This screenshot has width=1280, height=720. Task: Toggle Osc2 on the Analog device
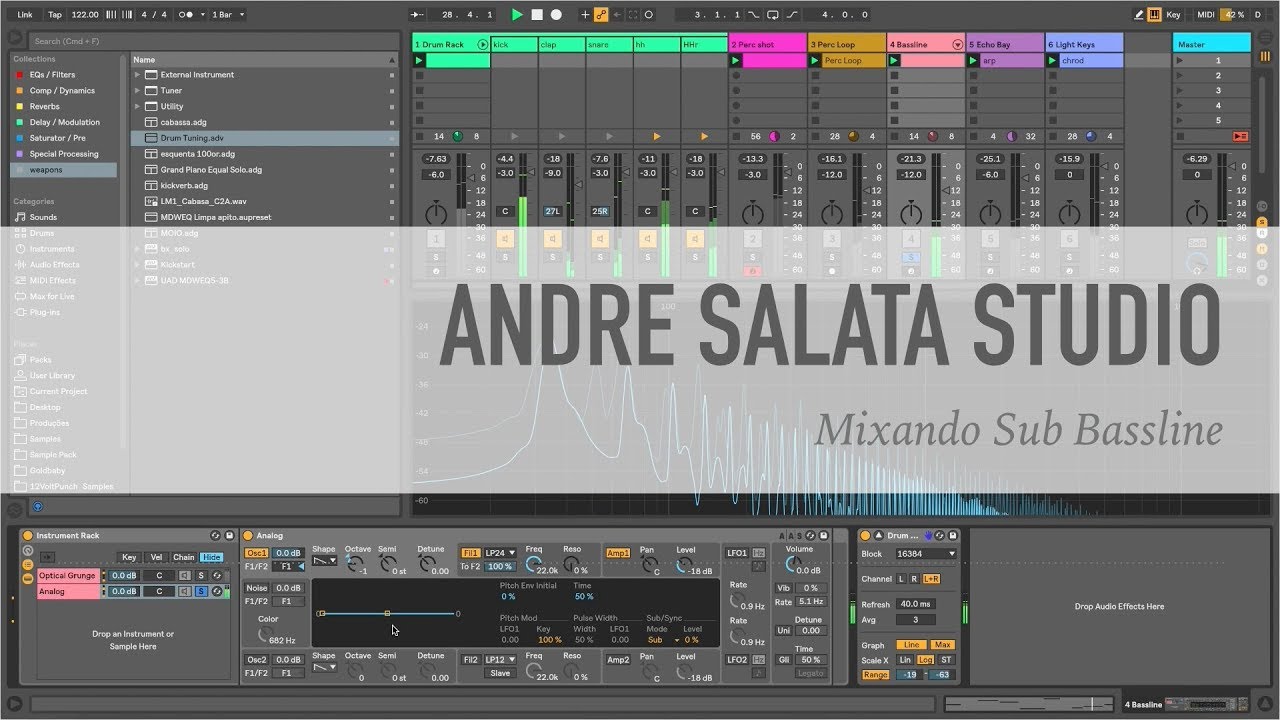point(257,660)
